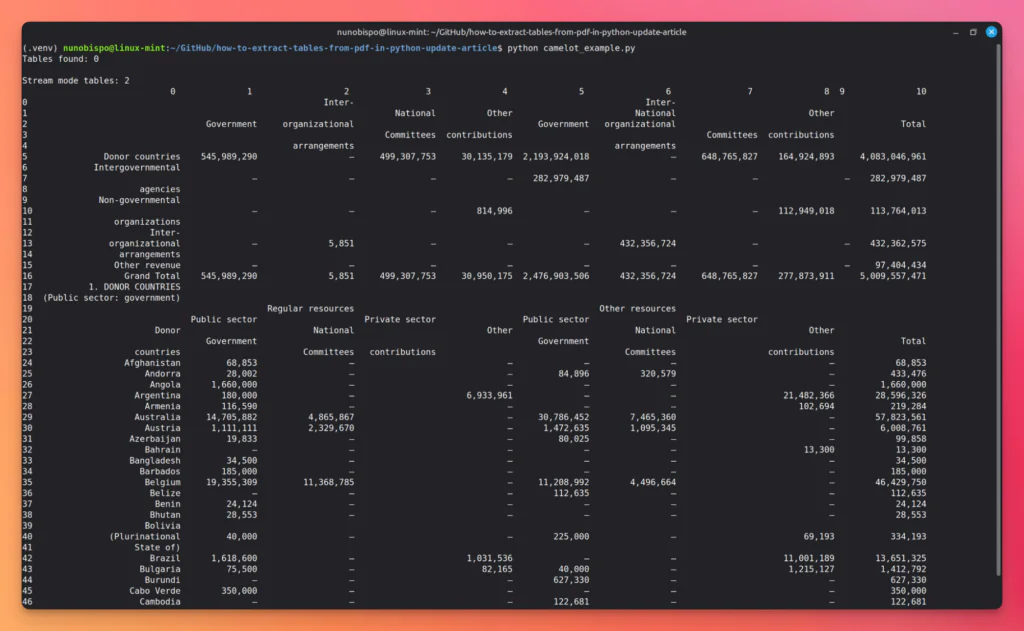
Task: Click the Argentina value 21,482,366
Action: coord(808,395)
